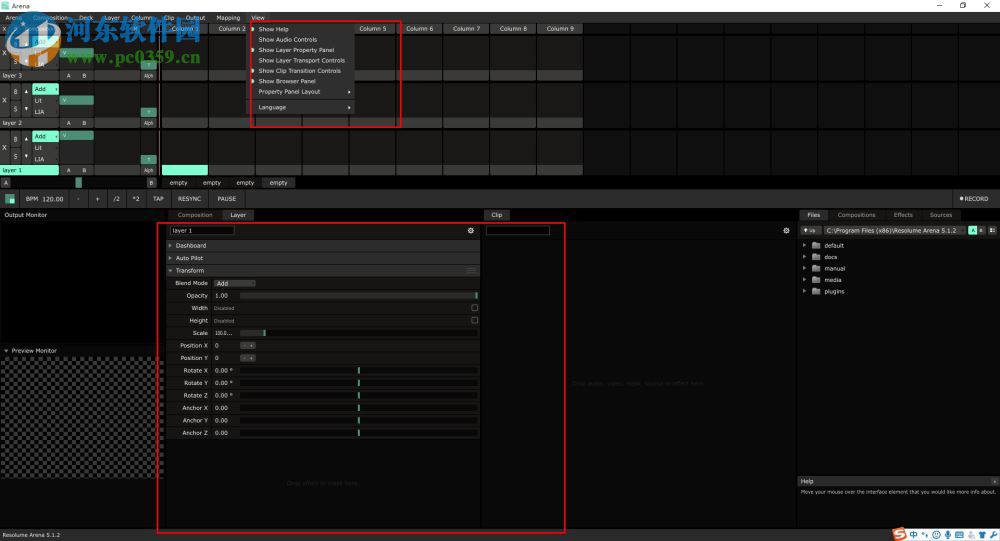Viewport: 1000px width, 541px height.
Task: Adjust the Scale slider
Action: pyautogui.click(x=358, y=333)
